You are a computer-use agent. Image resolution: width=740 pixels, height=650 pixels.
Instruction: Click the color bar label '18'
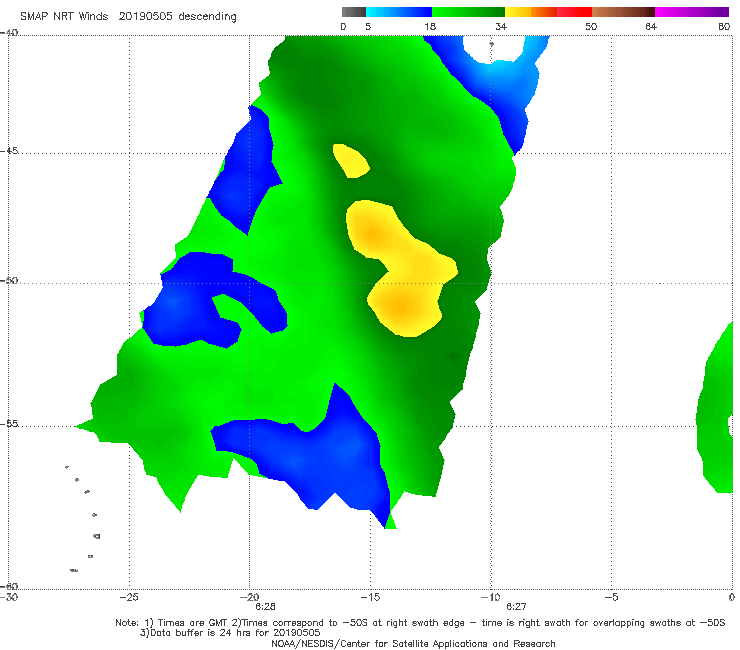[430, 26]
